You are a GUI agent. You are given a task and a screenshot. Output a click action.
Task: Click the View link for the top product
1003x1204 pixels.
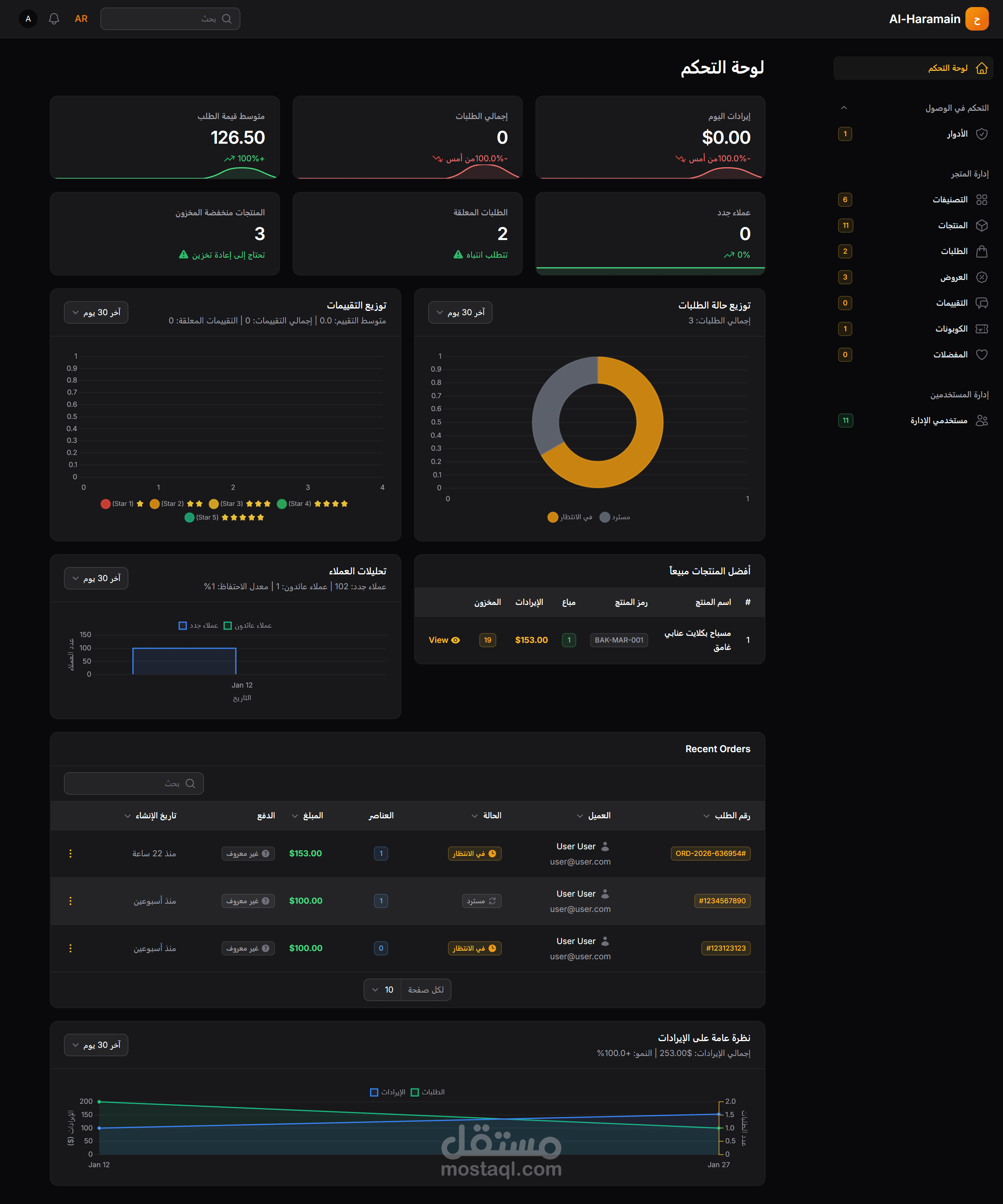444,640
